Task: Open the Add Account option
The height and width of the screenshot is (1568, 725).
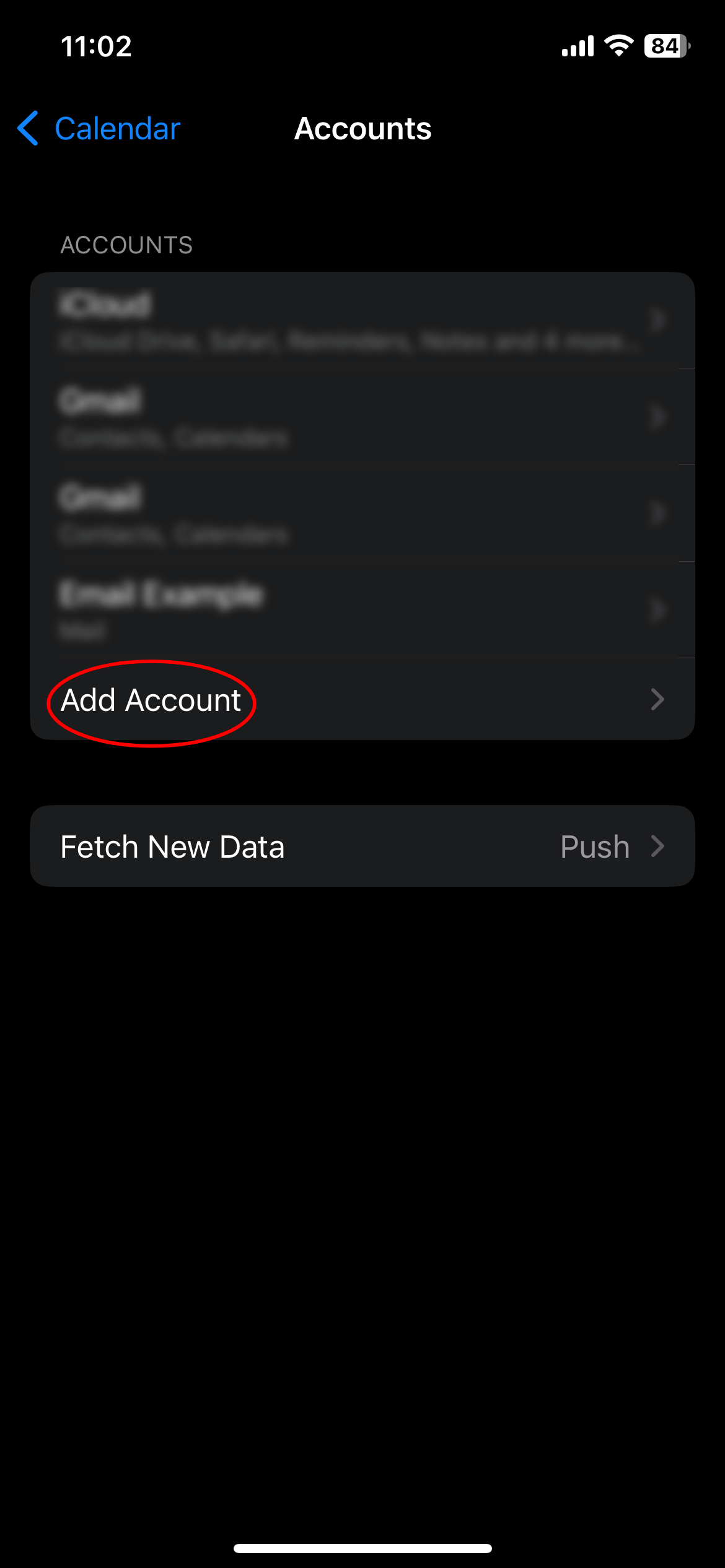Action: click(x=362, y=699)
